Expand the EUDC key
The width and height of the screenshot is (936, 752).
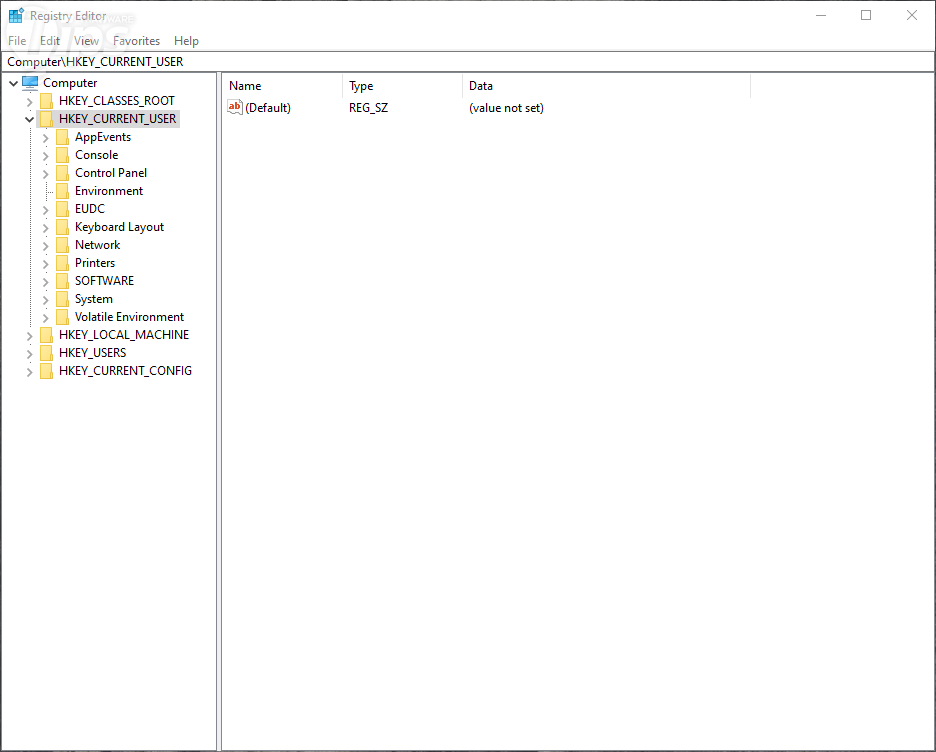[x=45, y=209]
